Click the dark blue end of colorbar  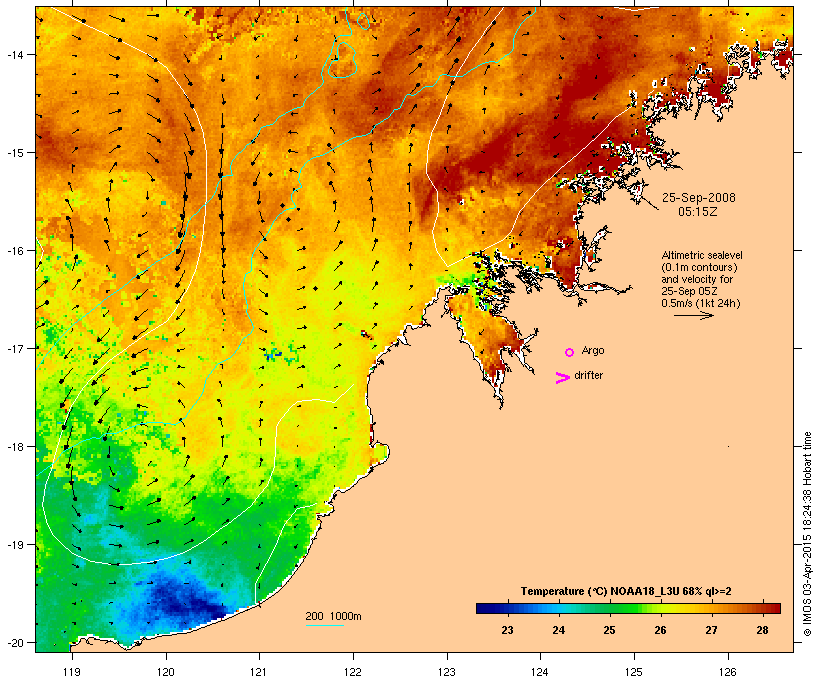[x=484, y=608]
